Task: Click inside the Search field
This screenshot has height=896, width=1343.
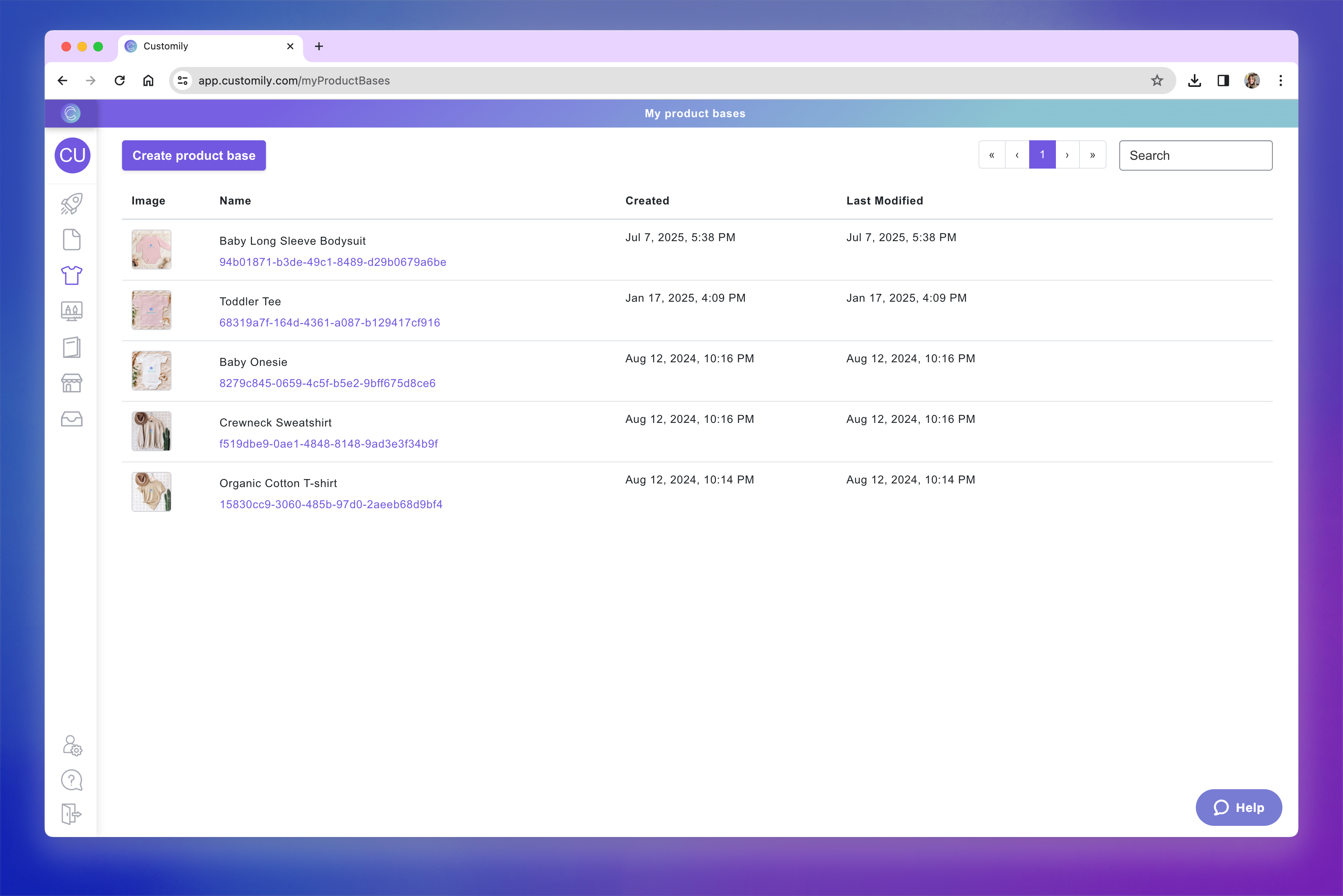Action: click(x=1195, y=155)
